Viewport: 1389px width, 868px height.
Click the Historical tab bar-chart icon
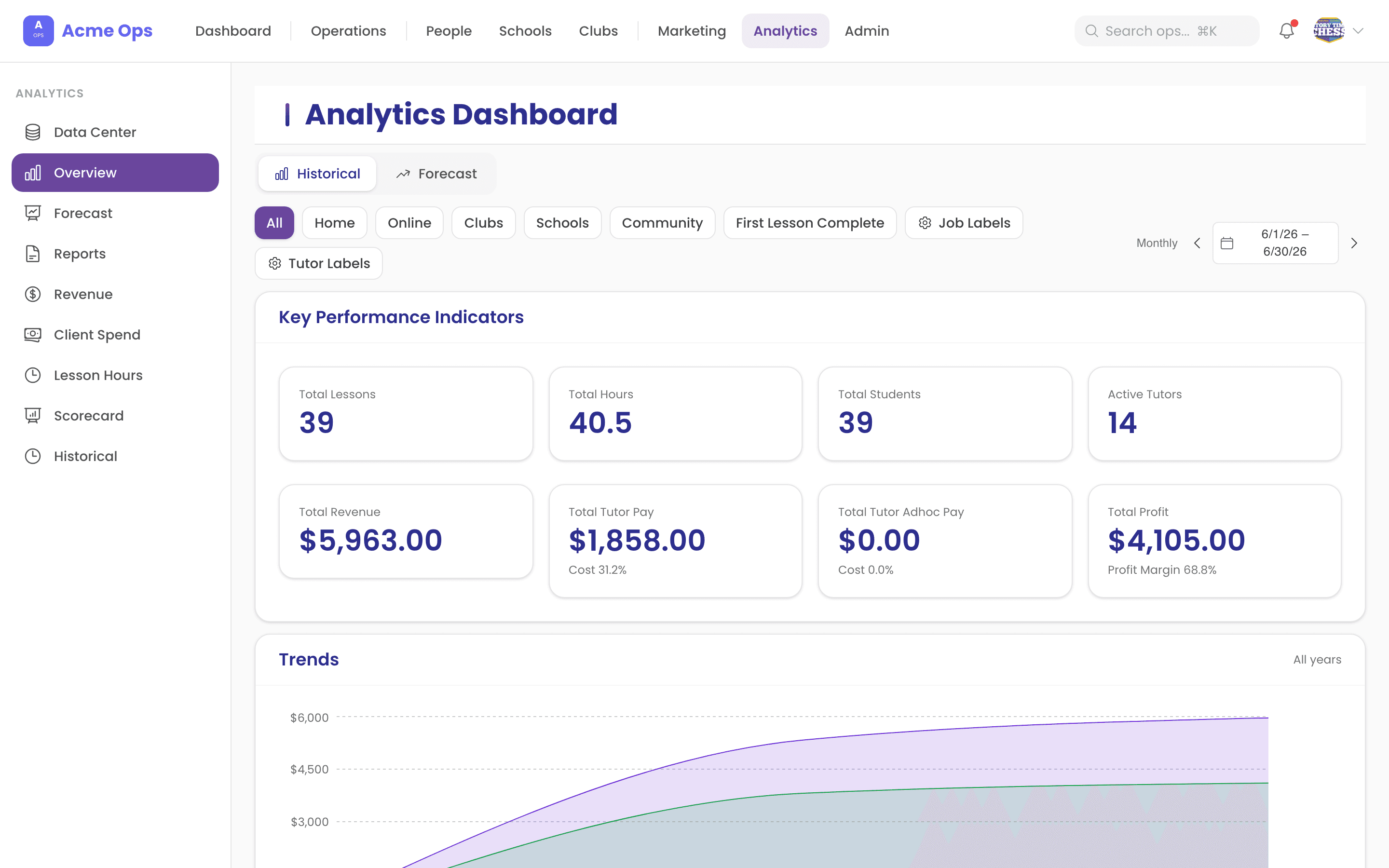(282, 174)
